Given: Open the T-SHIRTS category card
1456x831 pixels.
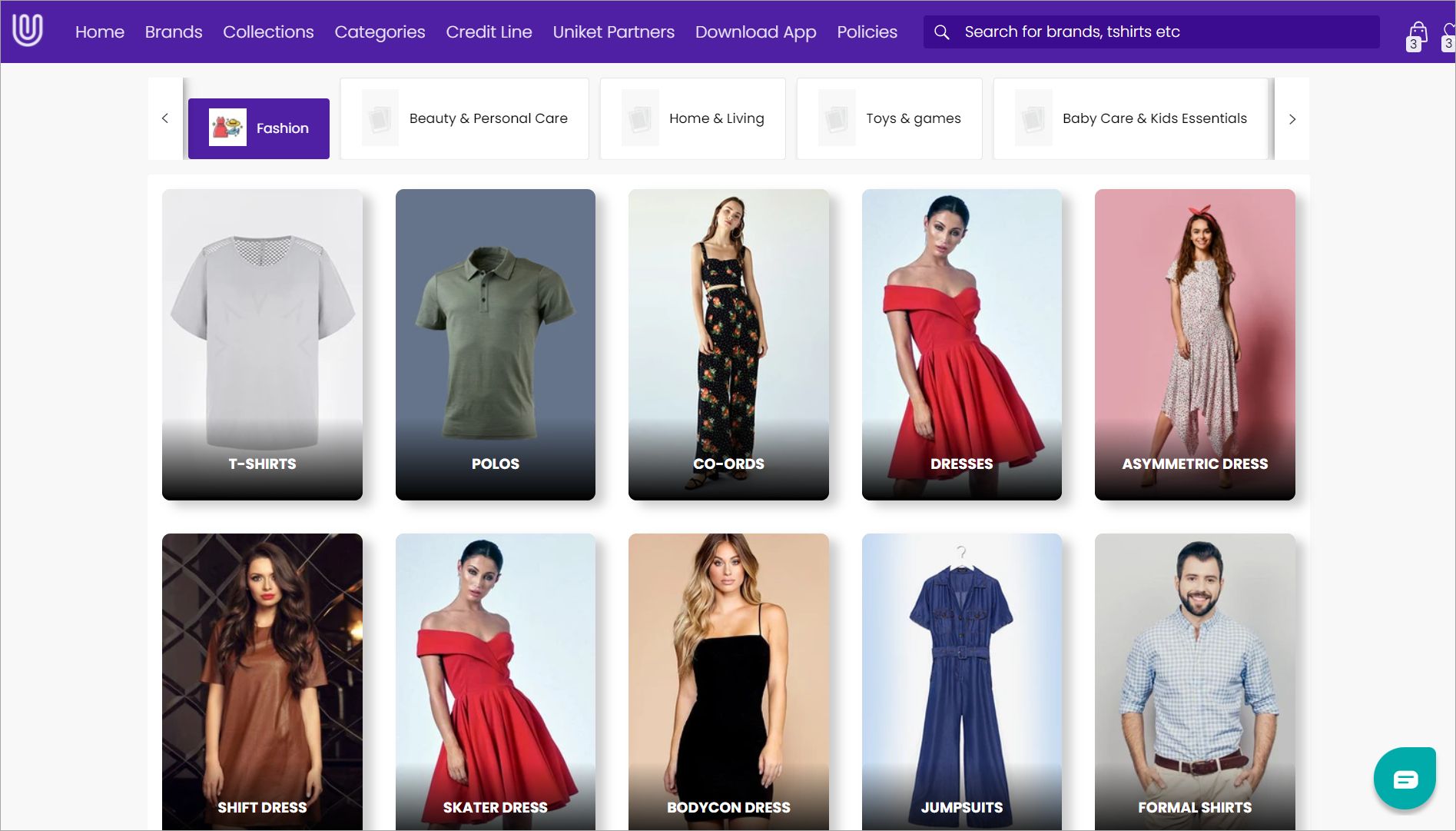Looking at the screenshot, I should [262, 344].
